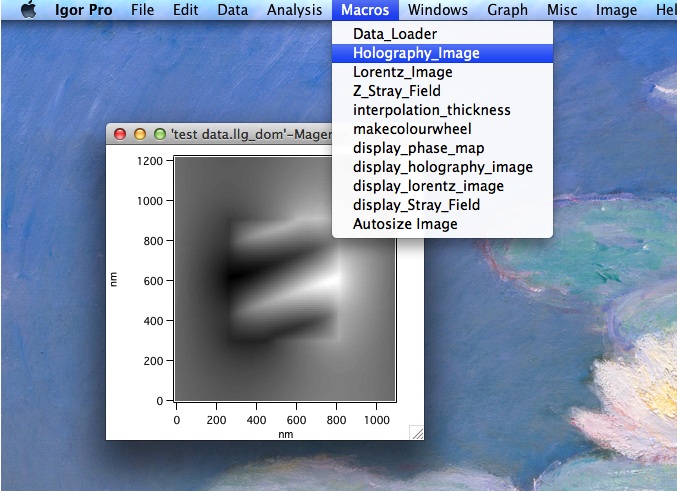Viewport: 677px width, 491px height.
Task: Click the magnetization image plot
Action: 285,280
